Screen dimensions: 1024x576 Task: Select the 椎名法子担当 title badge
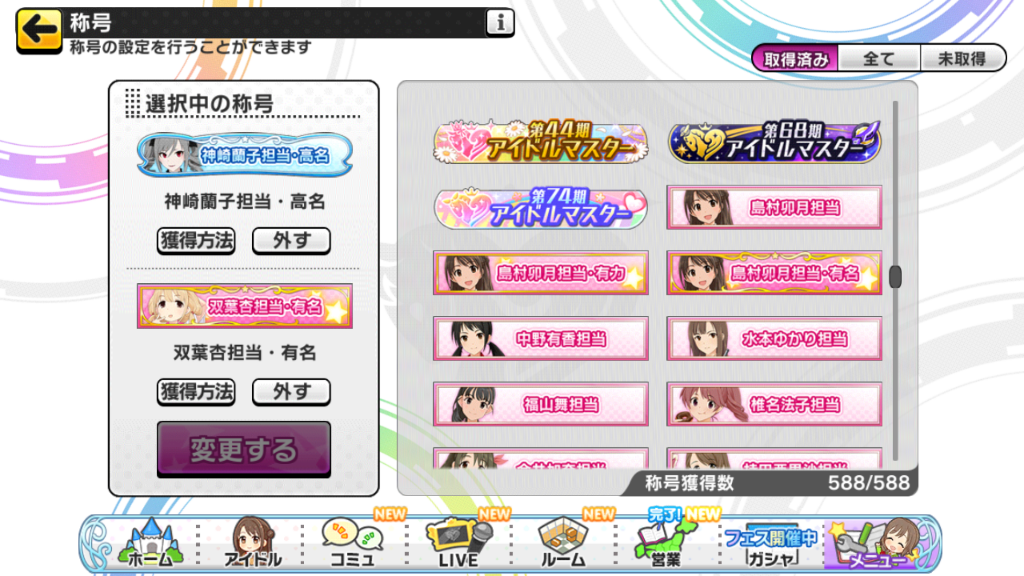[x=774, y=404]
